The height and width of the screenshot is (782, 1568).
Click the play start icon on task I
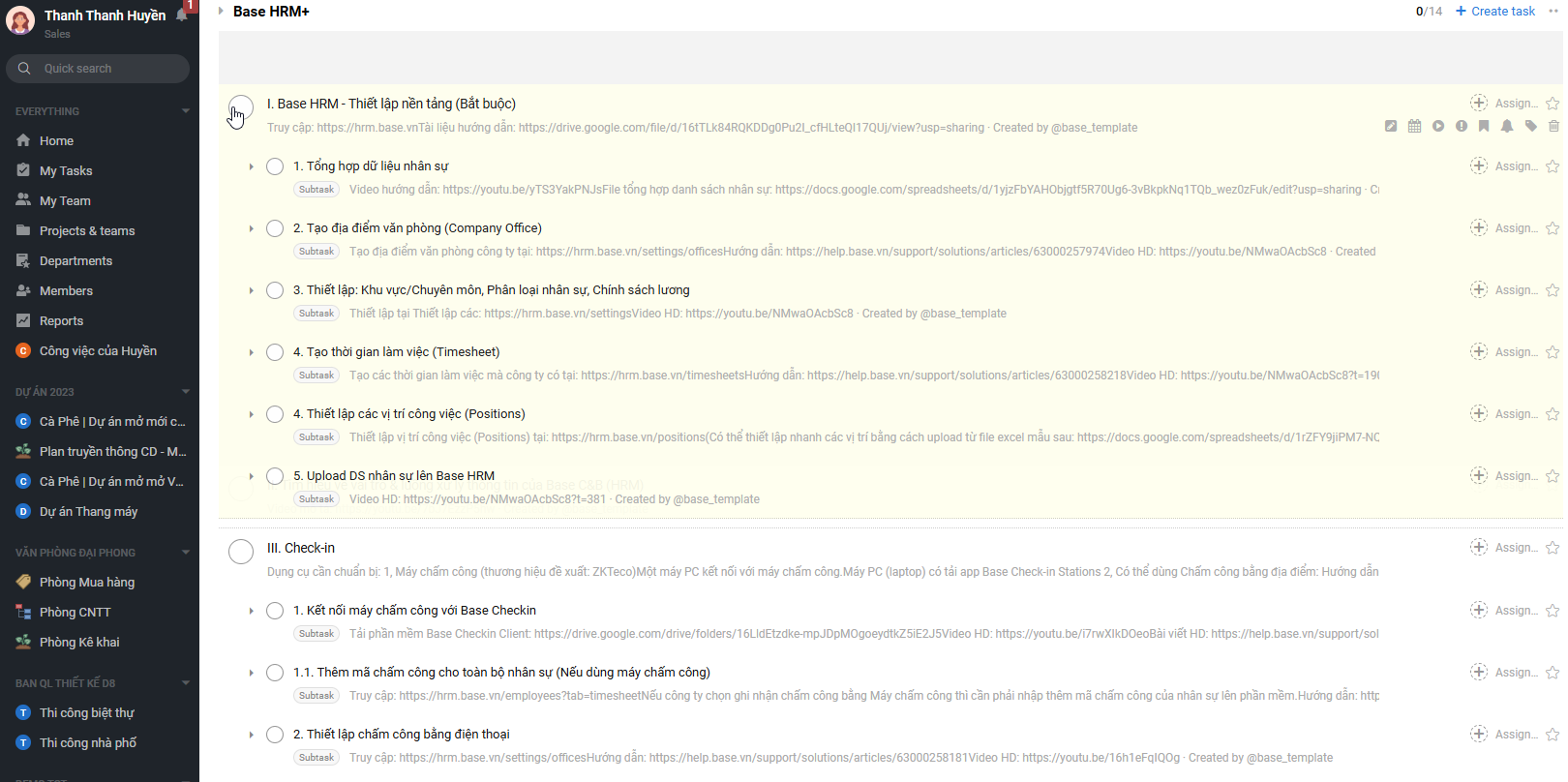[x=1438, y=126]
